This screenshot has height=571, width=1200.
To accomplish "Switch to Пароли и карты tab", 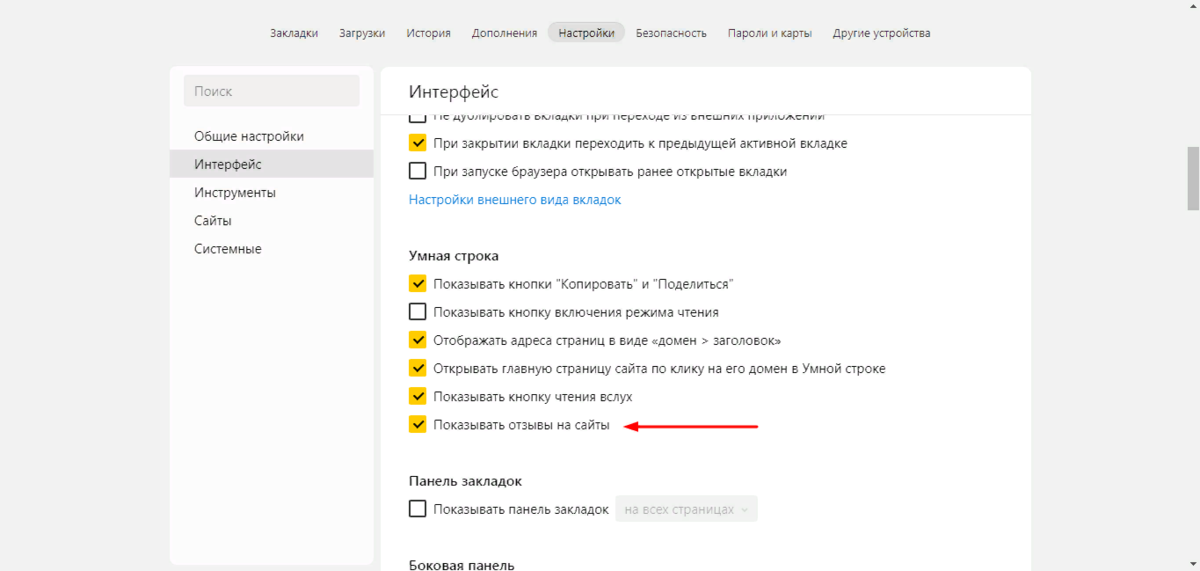I will (x=770, y=33).
